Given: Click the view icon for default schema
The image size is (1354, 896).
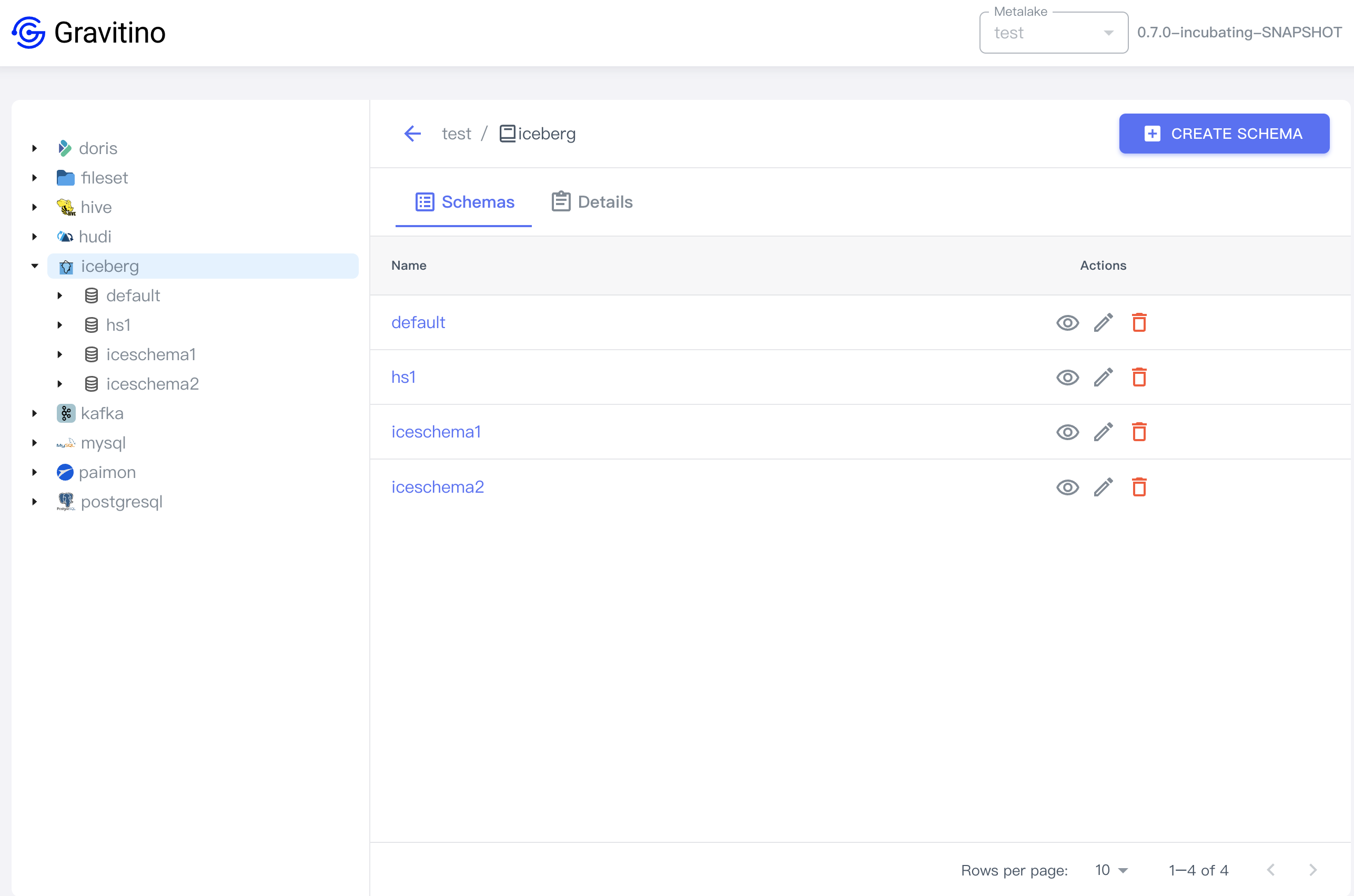Looking at the screenshot, I should [x=1069, y=322].
